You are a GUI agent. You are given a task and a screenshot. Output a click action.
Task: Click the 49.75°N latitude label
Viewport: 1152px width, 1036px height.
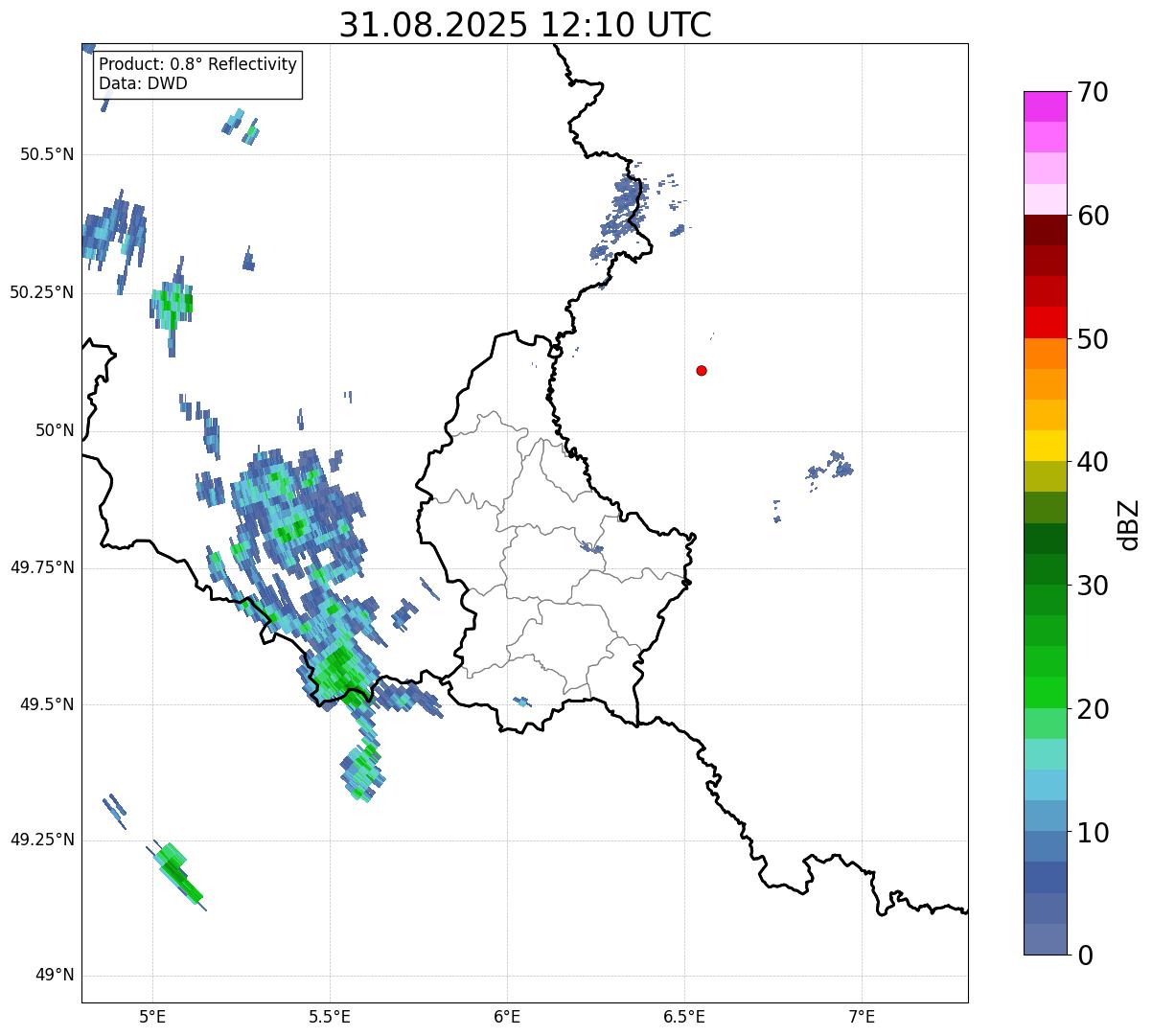(42, 567)
